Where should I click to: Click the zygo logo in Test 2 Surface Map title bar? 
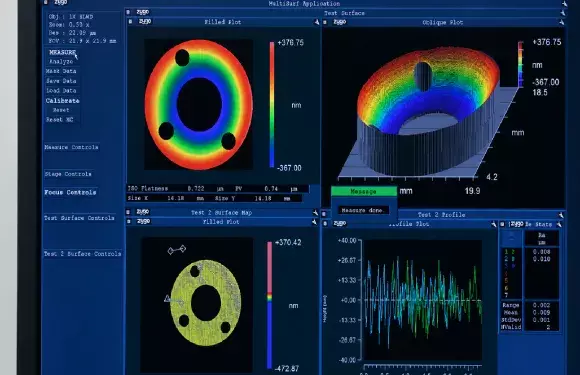[142, 212]
